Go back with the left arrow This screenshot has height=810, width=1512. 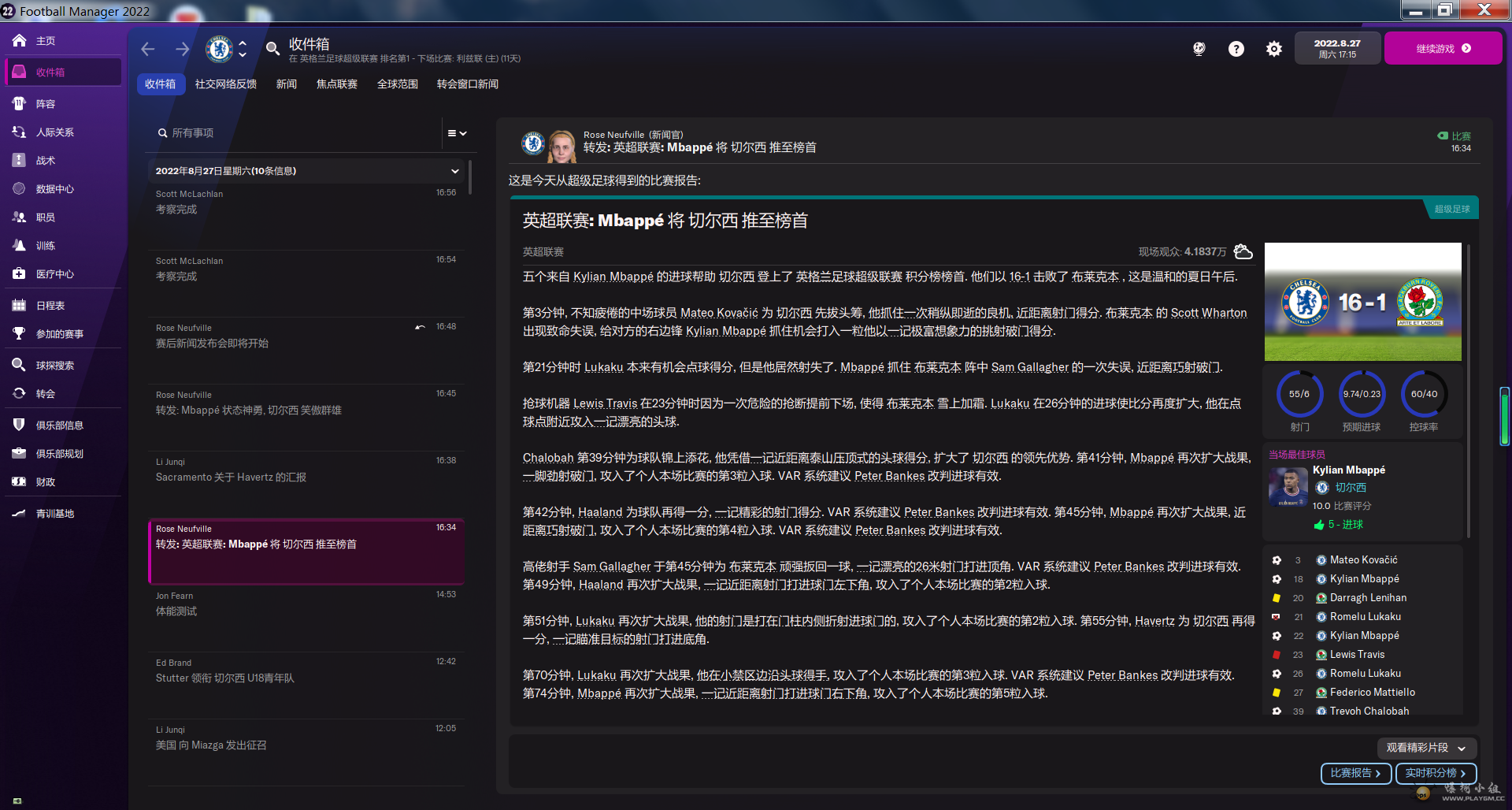(147, 49)
